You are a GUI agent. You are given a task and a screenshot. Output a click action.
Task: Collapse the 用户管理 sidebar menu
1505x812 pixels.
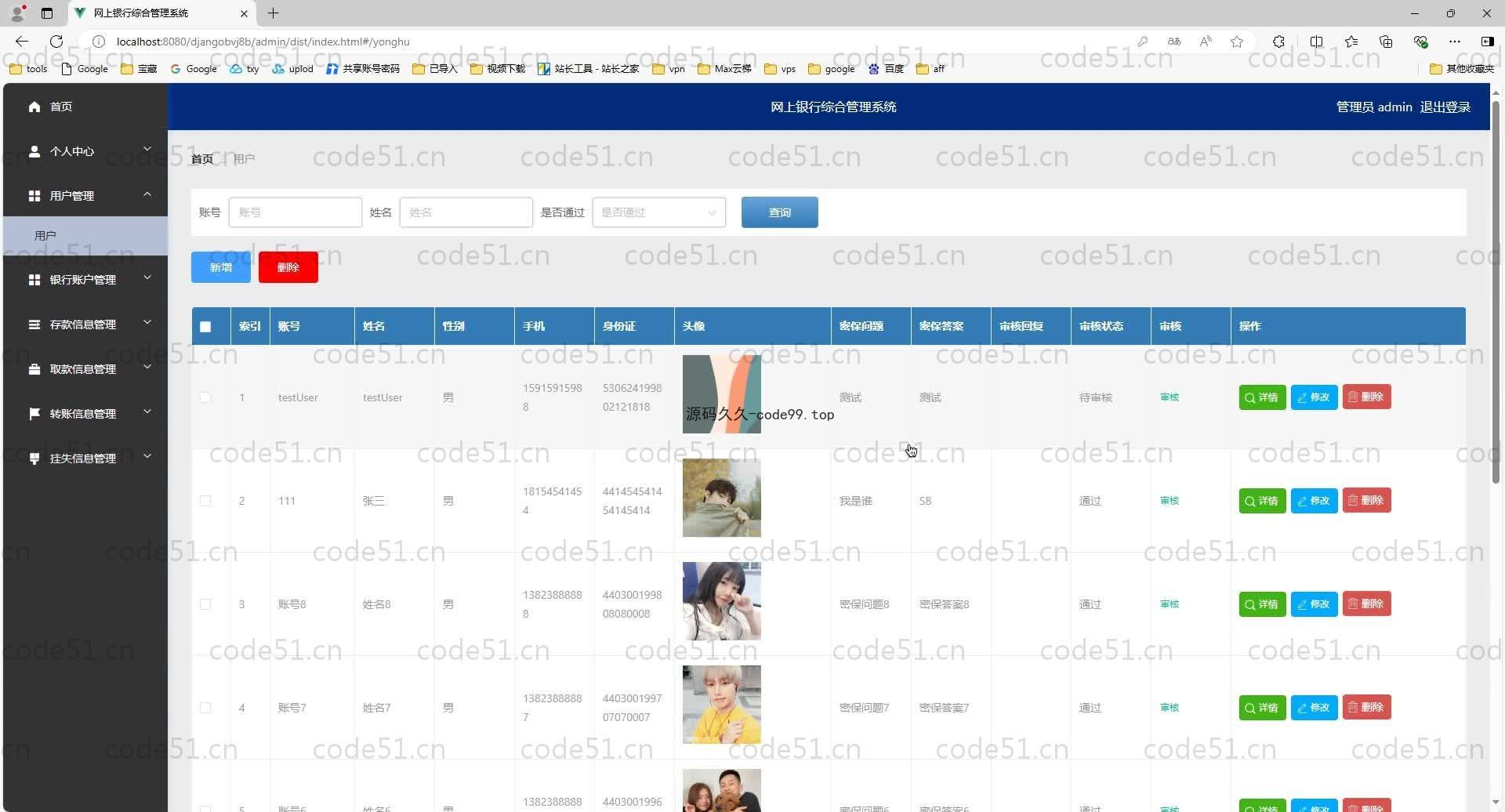coord(85,195)
